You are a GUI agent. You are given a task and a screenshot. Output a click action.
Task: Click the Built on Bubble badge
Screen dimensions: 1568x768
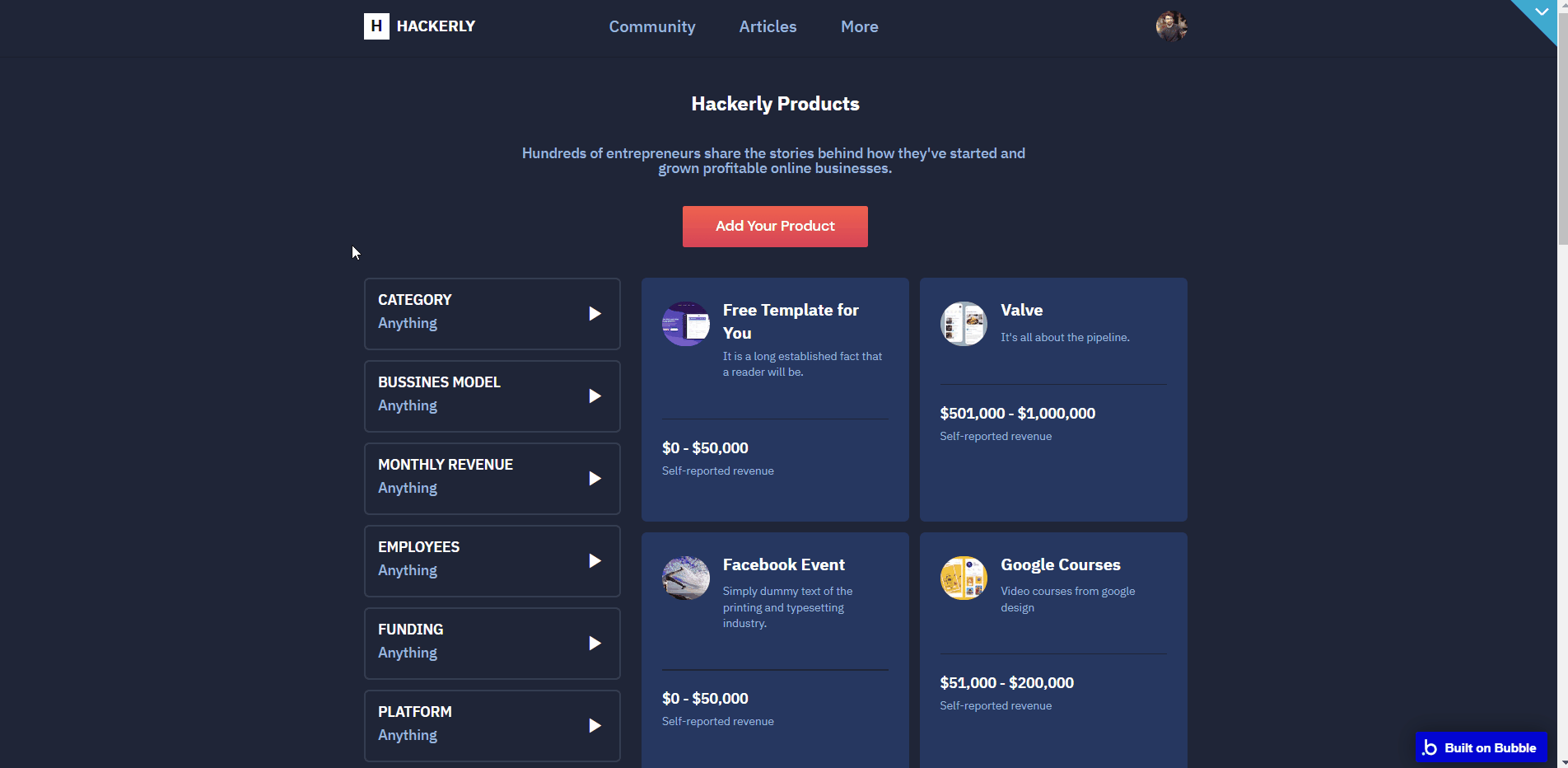point(1482,747)
